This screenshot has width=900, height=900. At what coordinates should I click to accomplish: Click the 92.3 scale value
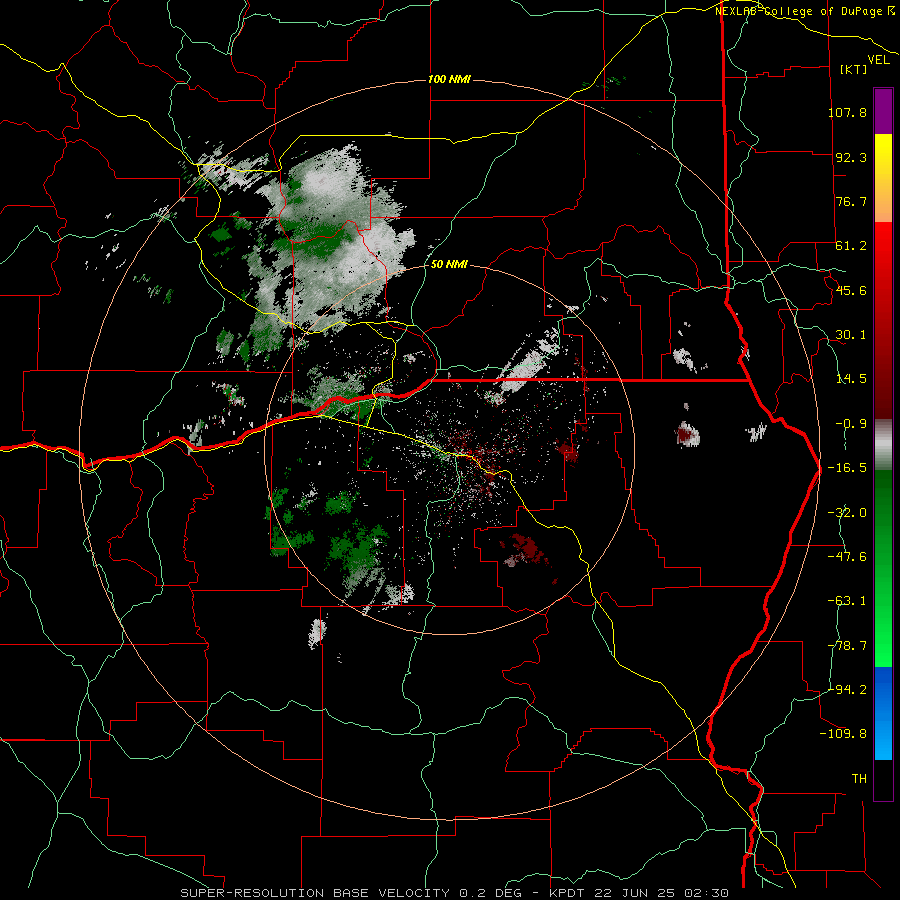tap(851, 157)
